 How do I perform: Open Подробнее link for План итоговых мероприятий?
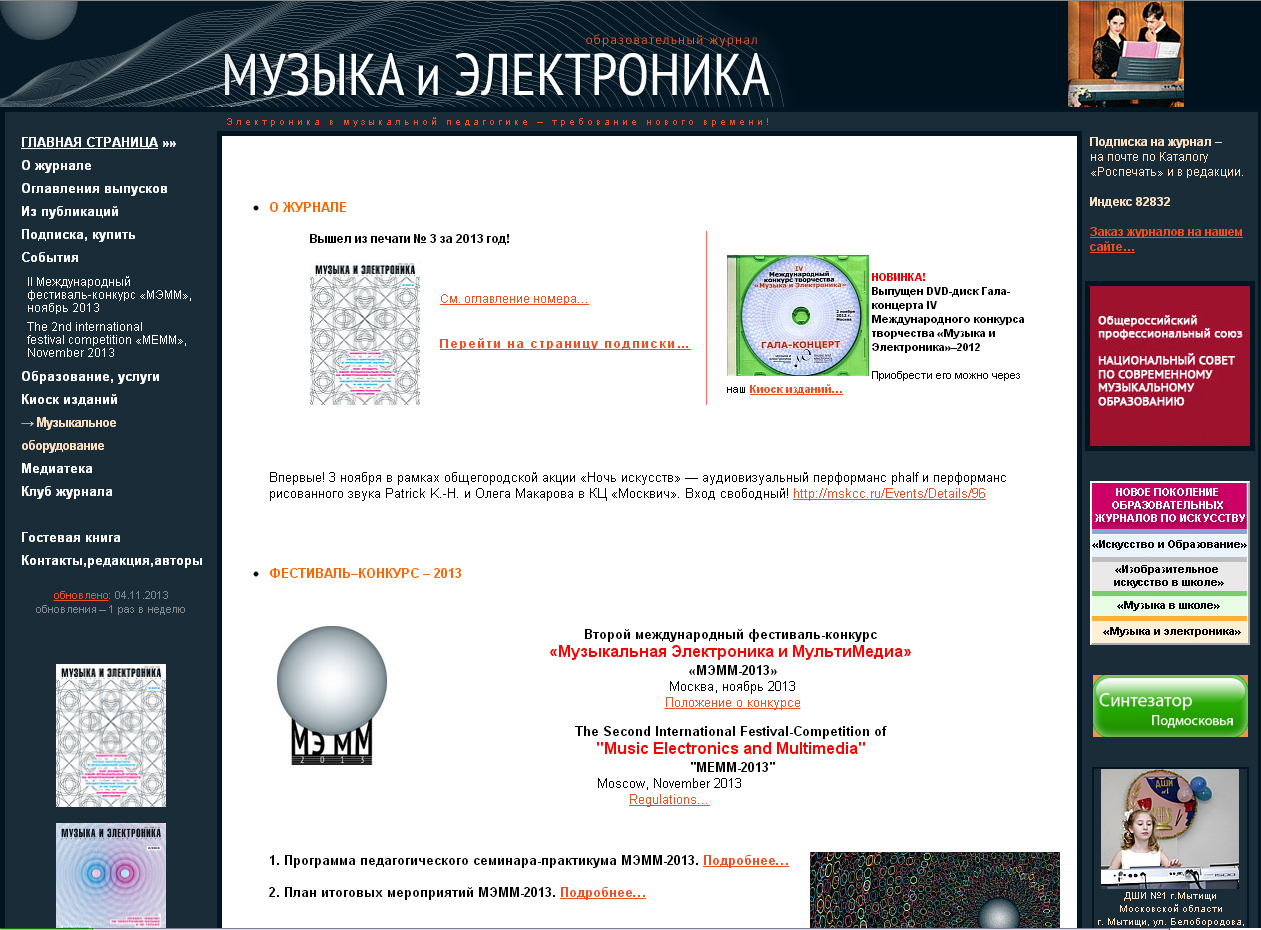[x=602, y=892]
